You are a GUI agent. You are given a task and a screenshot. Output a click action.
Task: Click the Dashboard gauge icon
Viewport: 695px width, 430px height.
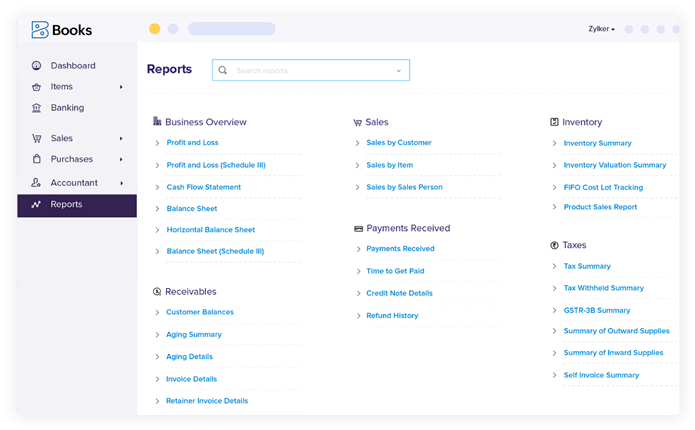point(36,66)
